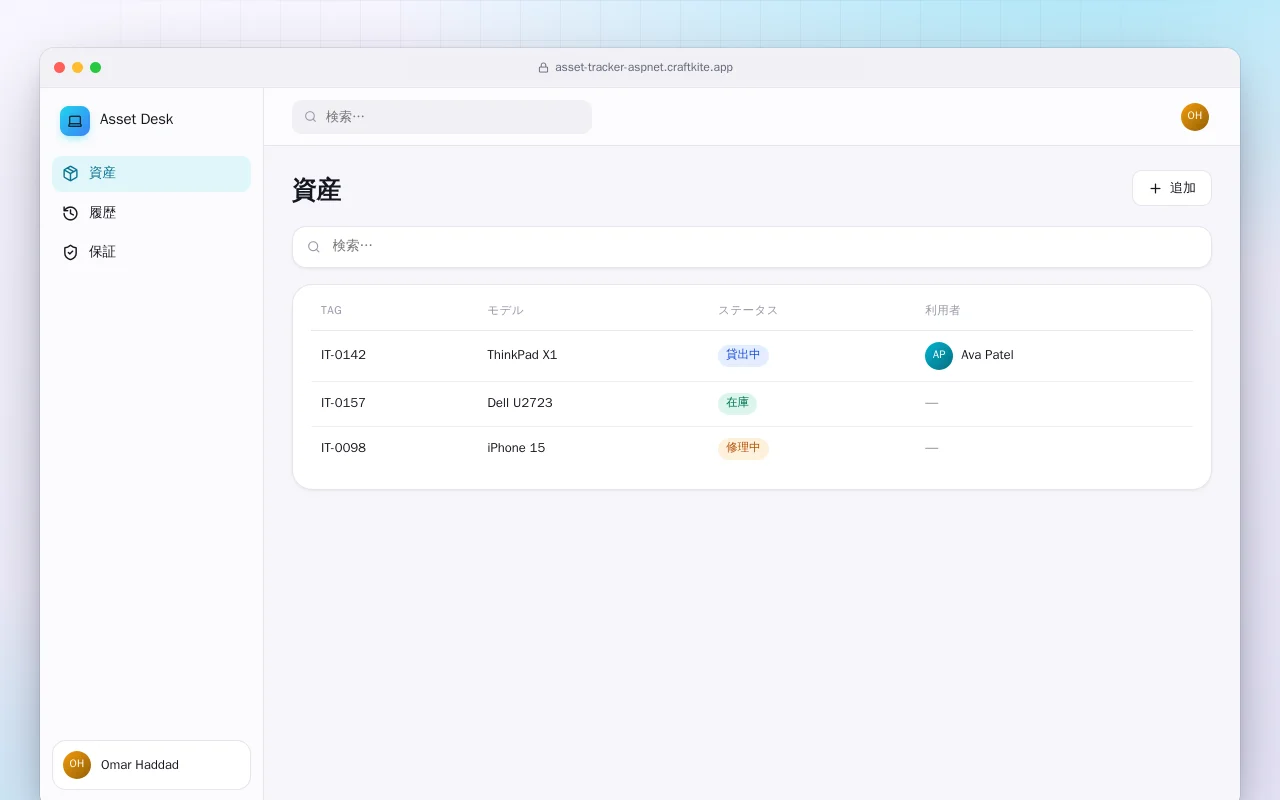Click the Asset Desk app title
This screenshot has width=1280, height=800.
pos(136,120)
